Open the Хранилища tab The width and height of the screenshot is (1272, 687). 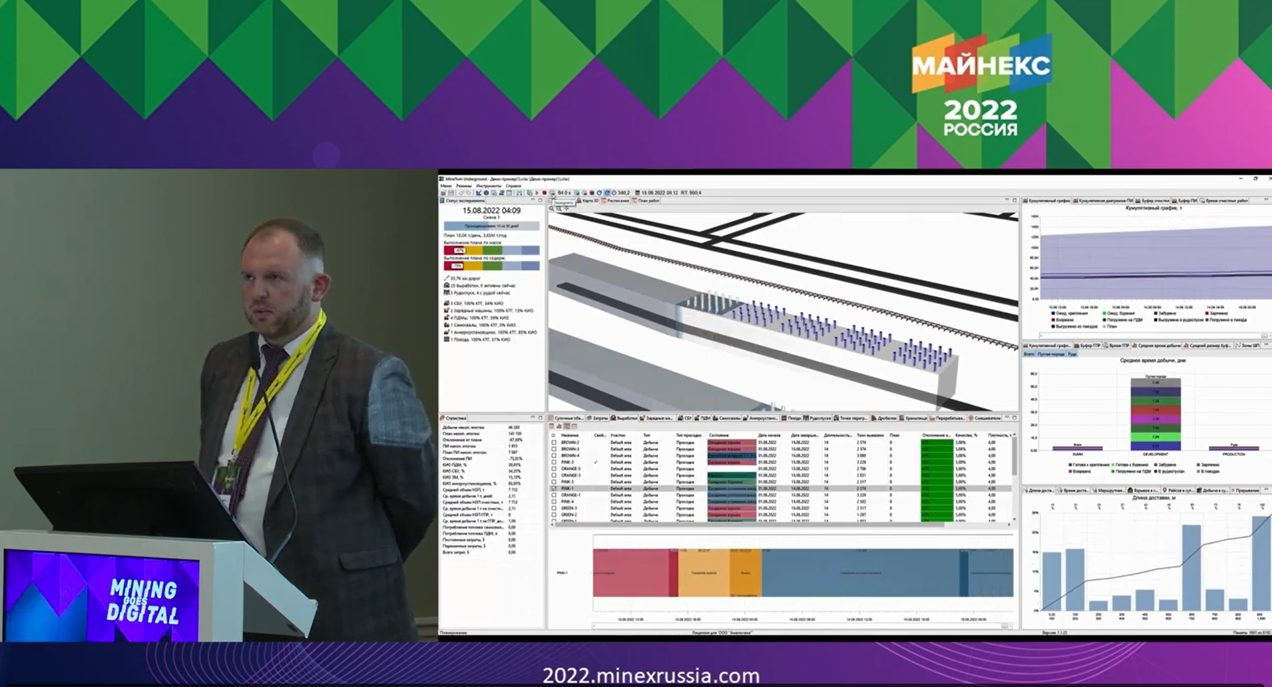pos(914,418)
